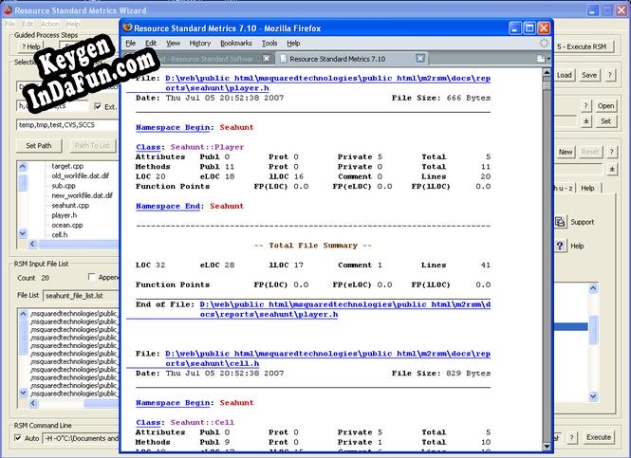Click the New button in wizard

[x=565, y=152]
